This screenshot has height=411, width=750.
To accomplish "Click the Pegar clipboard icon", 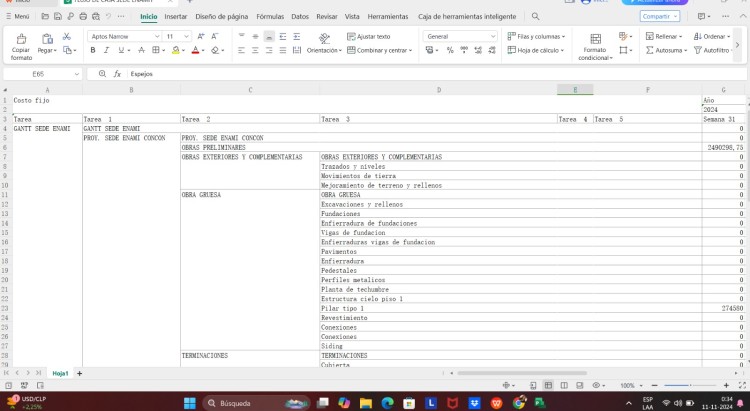I will pos(47,39).
